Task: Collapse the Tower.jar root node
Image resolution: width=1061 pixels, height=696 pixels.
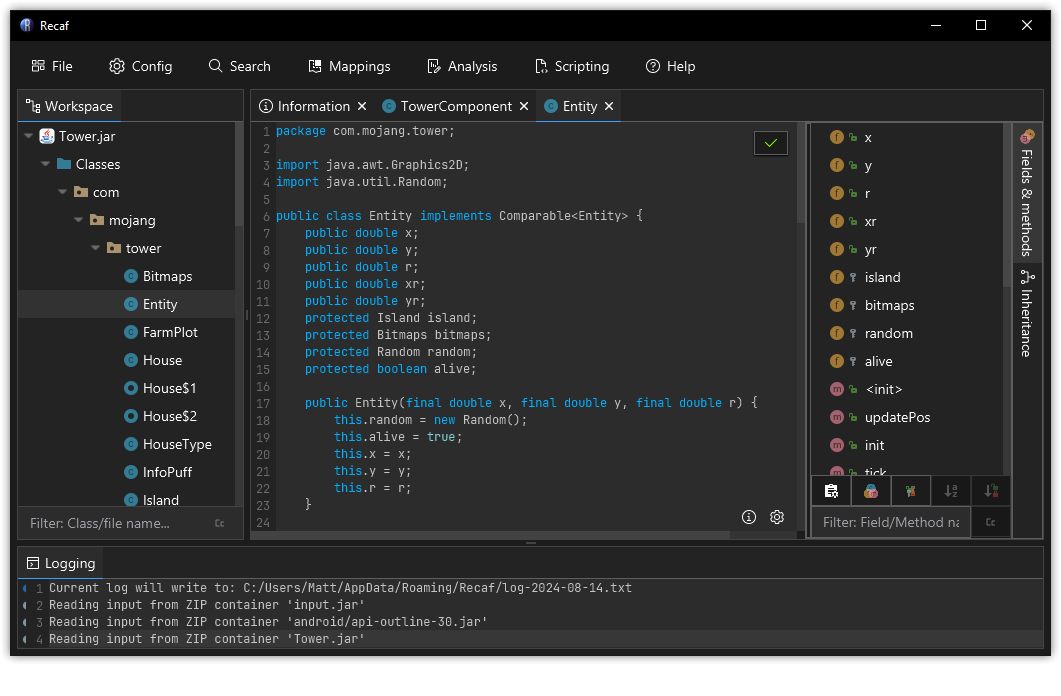Action: point(28,135)
